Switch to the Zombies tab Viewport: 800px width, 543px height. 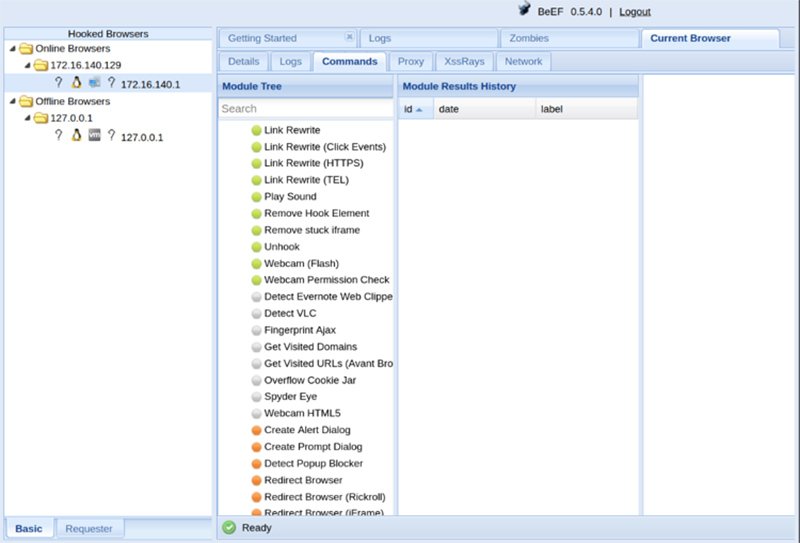pyautogui.click(x=529, y=38)
